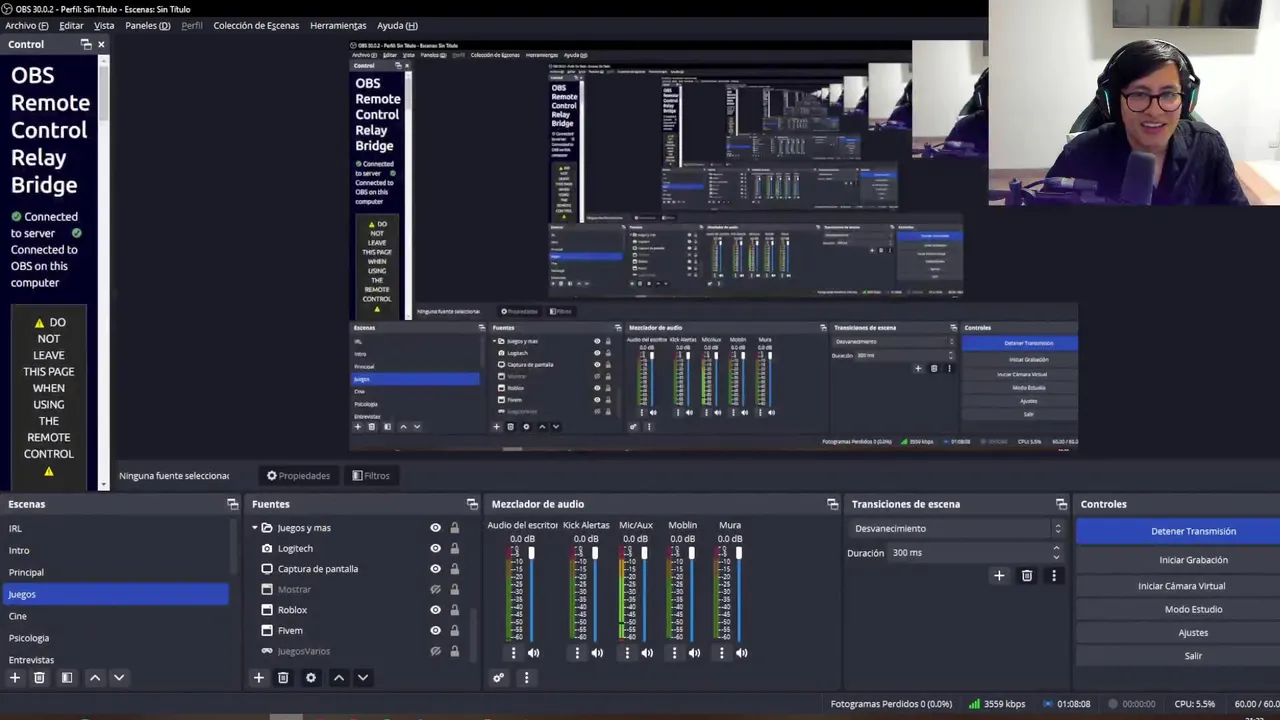Open scene filters icon in the Escenas toolbar
This screenshot has height=720, width=1280.
pos(67,678)
